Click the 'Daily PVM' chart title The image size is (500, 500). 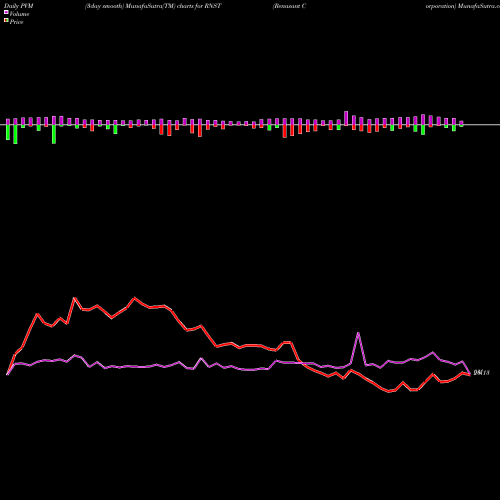click(x=19, y=6)
